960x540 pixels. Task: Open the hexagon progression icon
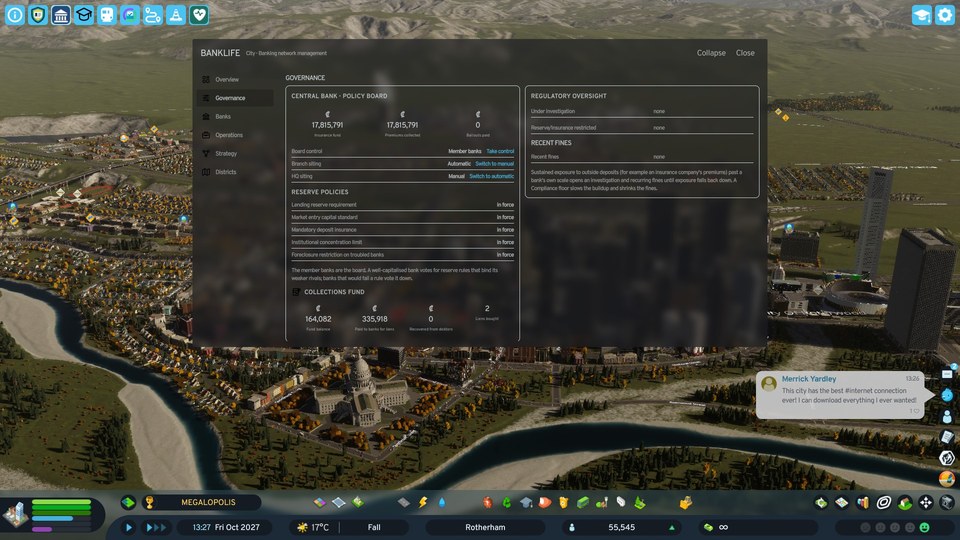point(947,458)
